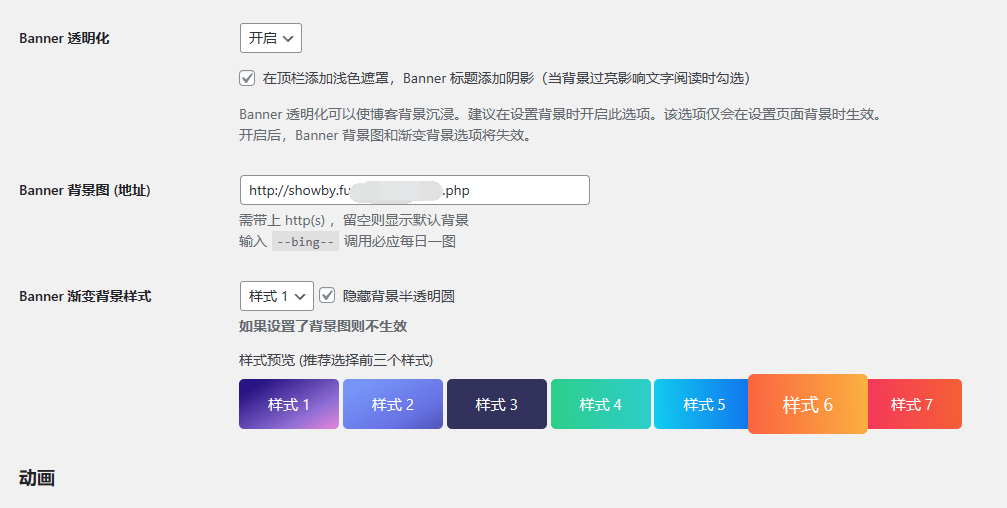
Task: Click the 动画 section heading
Action: coord(36,479)
